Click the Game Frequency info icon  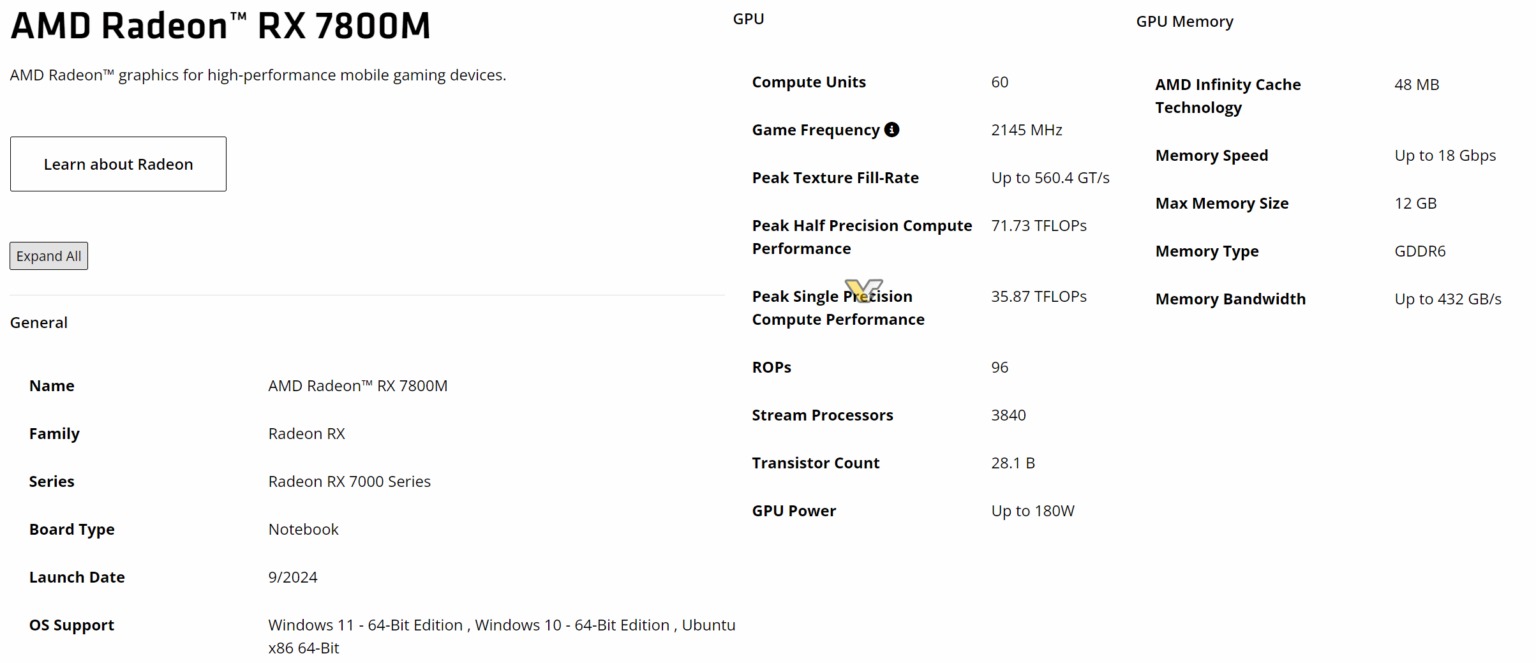[892, 129]
